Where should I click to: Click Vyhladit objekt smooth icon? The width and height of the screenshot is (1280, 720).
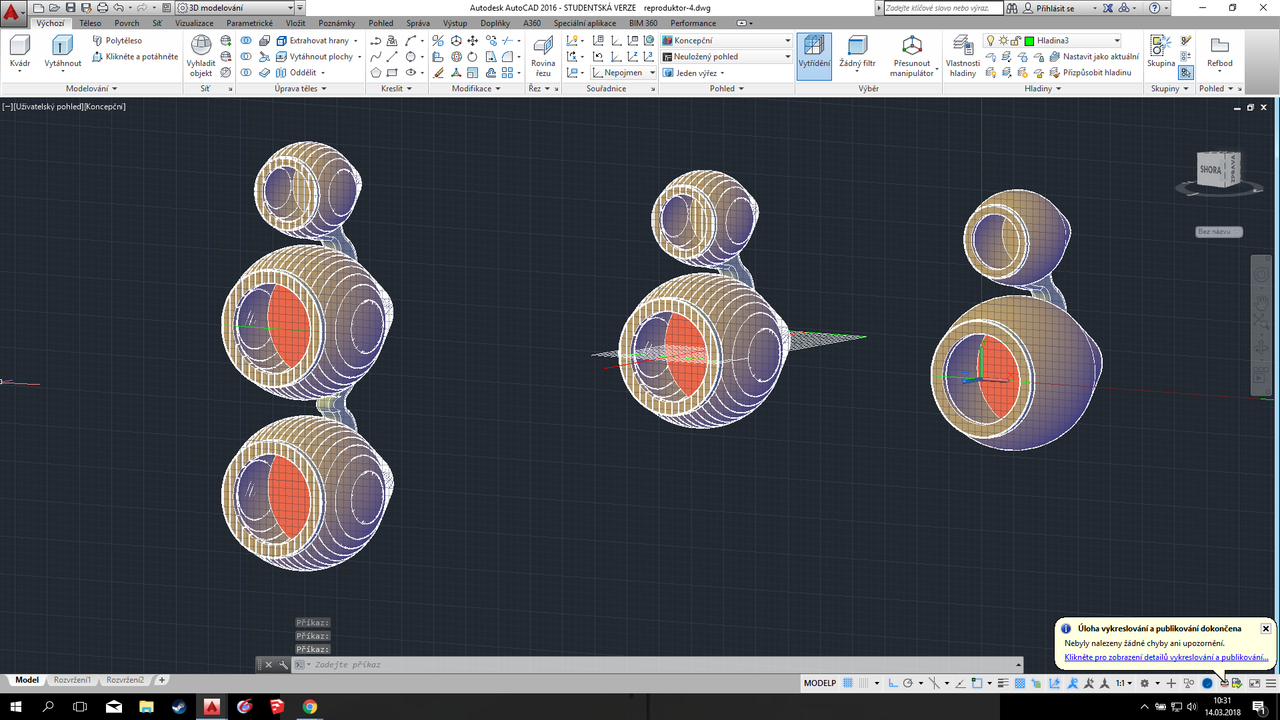[201, 55]
